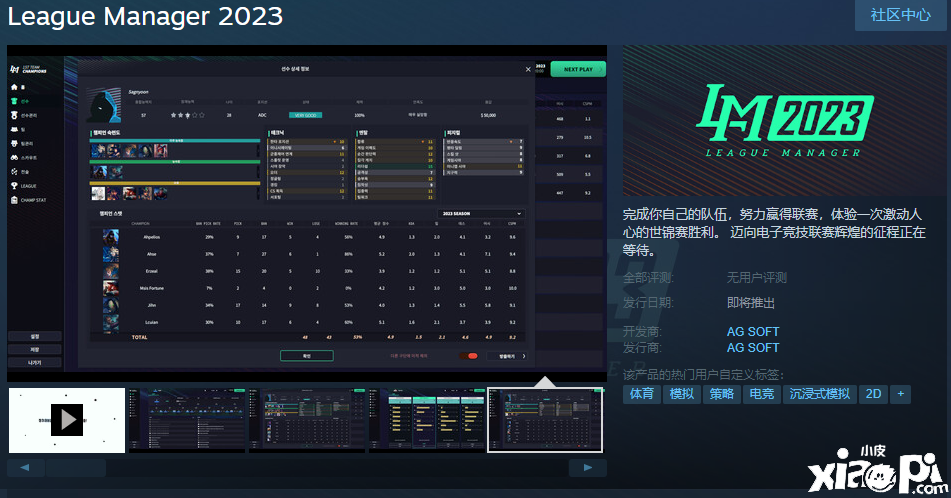Image resolution: width=951 pixels, height=498 pixels.
Task: Select the 体育 tag
Action: pos(642,394)
